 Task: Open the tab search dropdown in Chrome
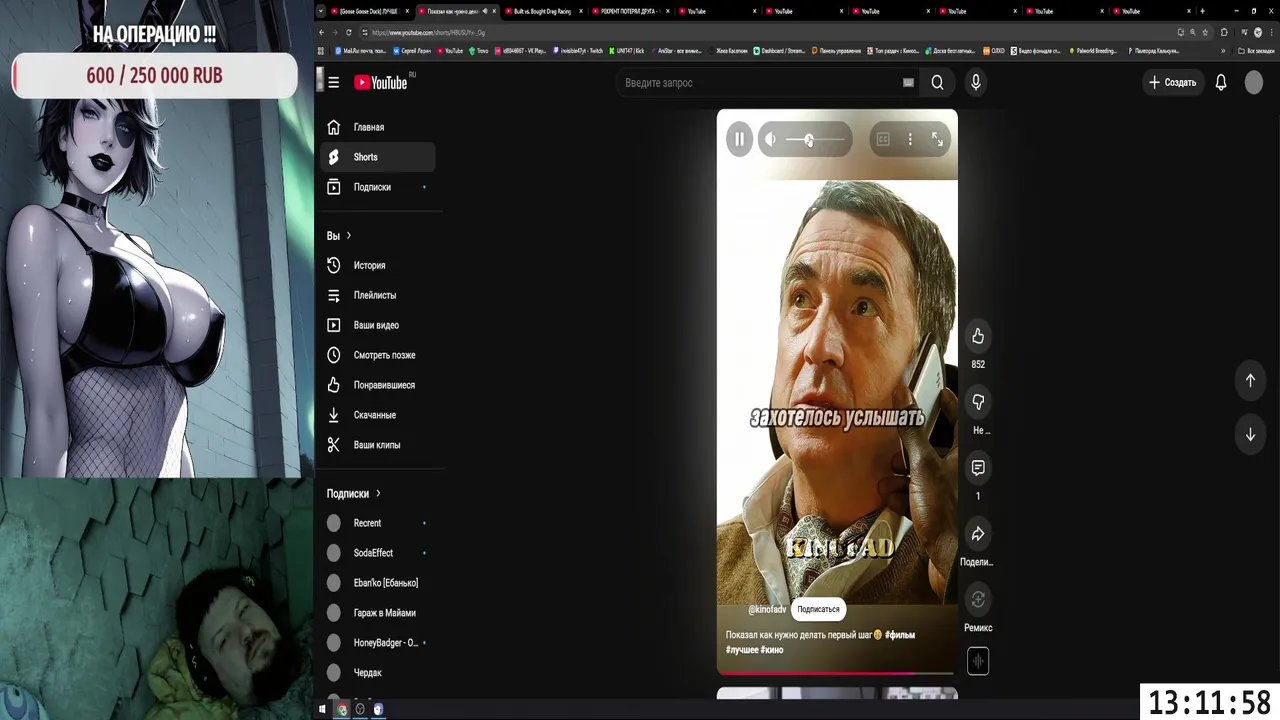(321, 11)
